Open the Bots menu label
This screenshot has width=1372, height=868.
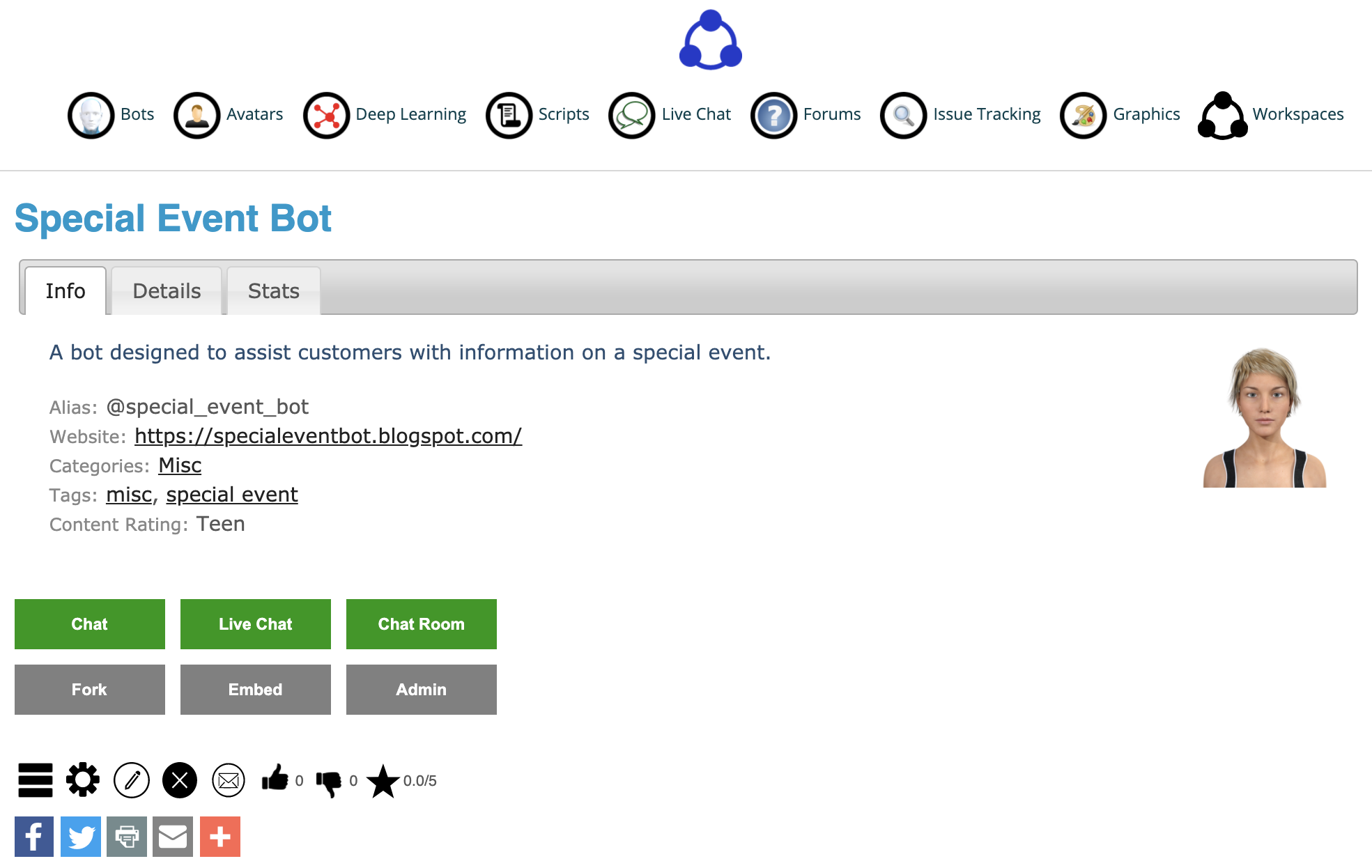(137, 114)
